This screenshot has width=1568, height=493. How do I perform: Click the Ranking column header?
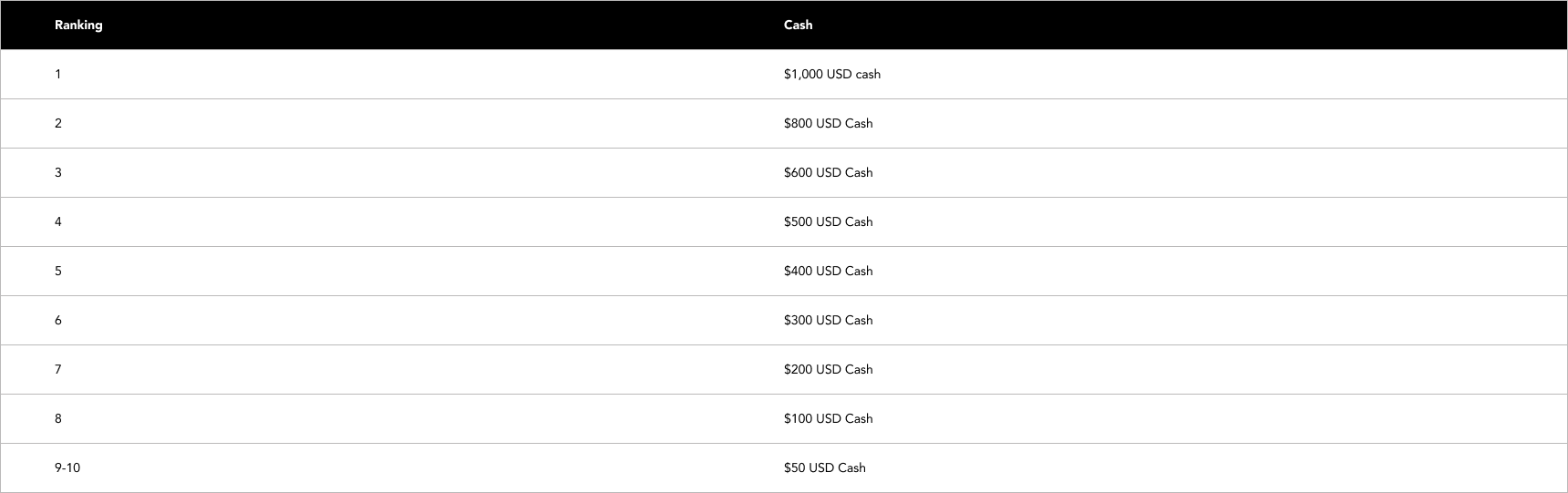coord(78,25)
